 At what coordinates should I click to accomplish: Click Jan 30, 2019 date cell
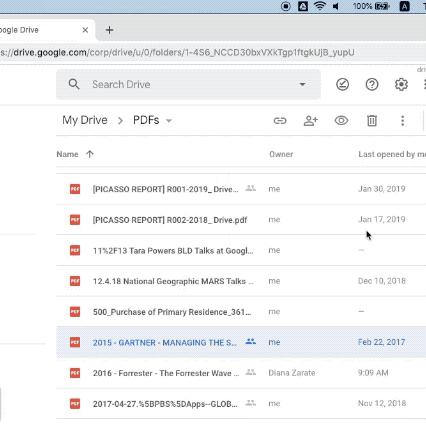[x=382, y=189]
